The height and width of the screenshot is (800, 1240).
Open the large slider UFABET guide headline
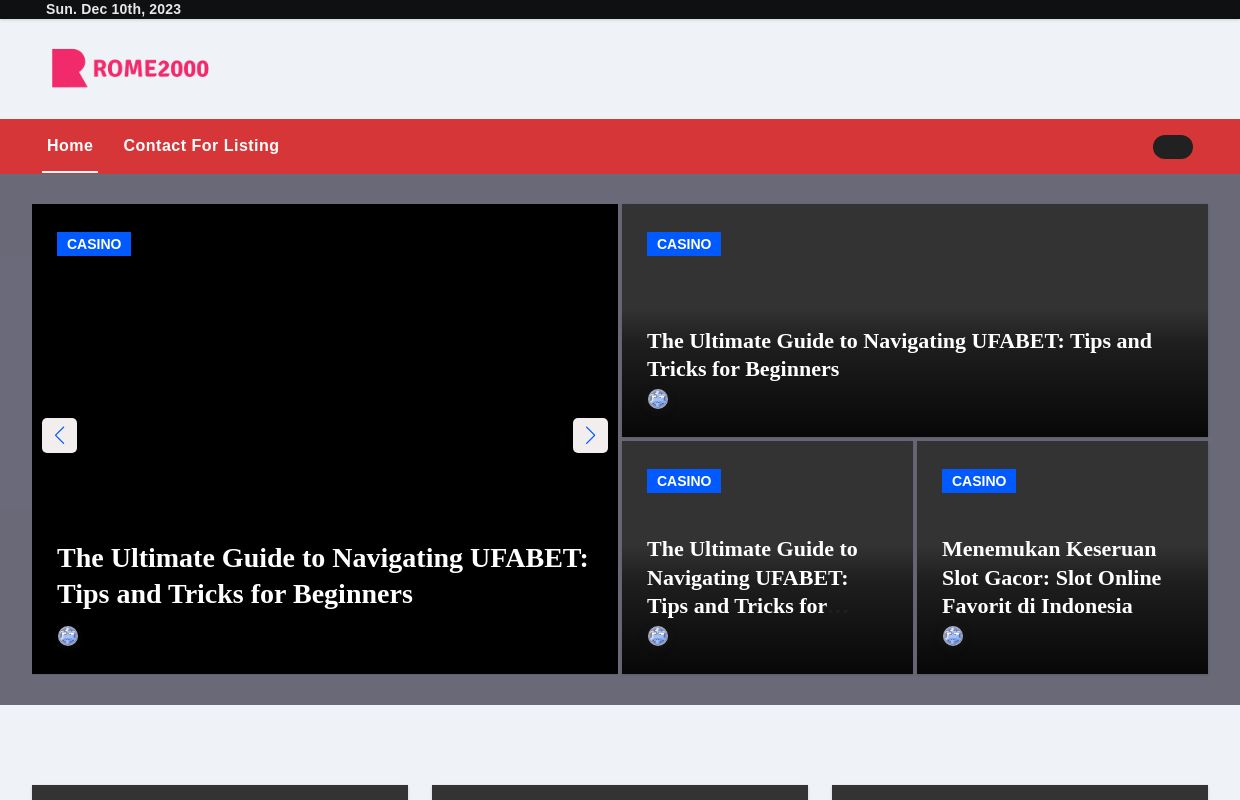click(x=322, y=575)
